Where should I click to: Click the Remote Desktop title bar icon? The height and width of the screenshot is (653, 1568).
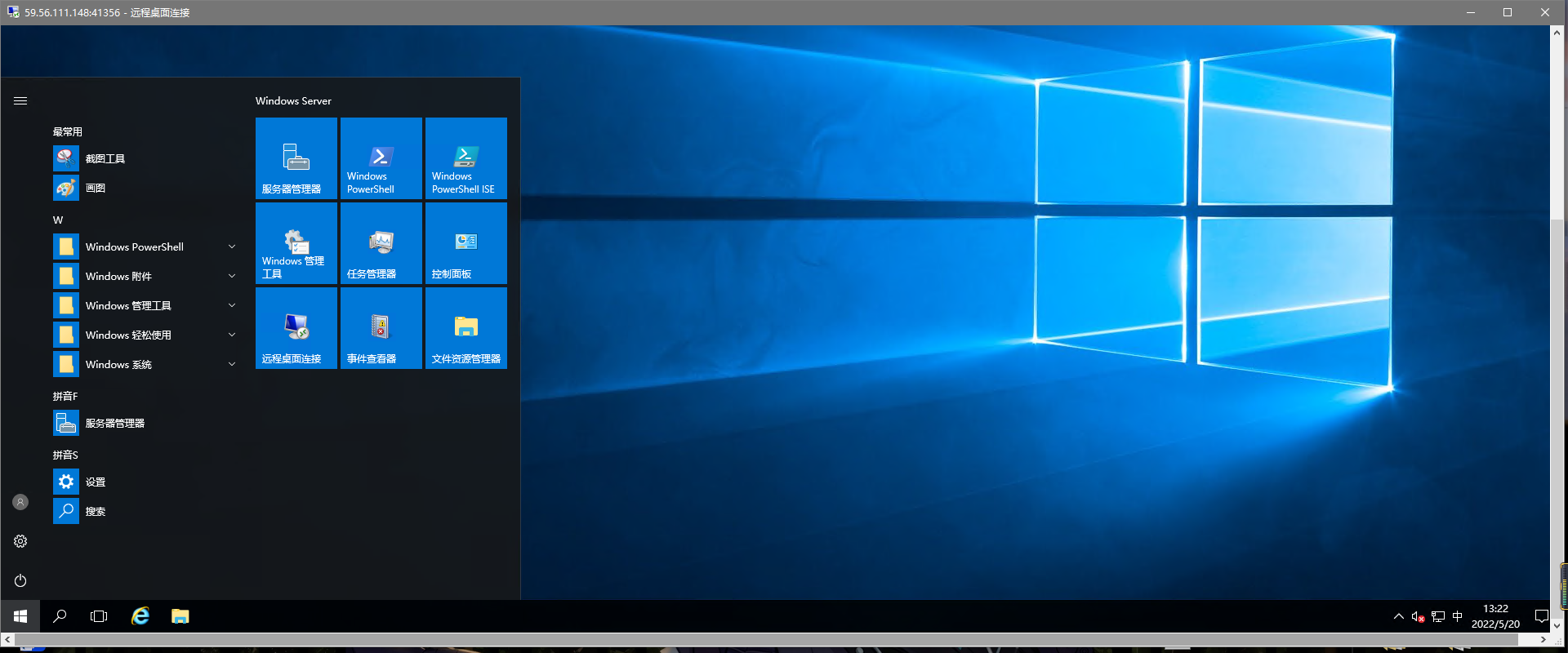pyautogui.click(x=13, y=12)
